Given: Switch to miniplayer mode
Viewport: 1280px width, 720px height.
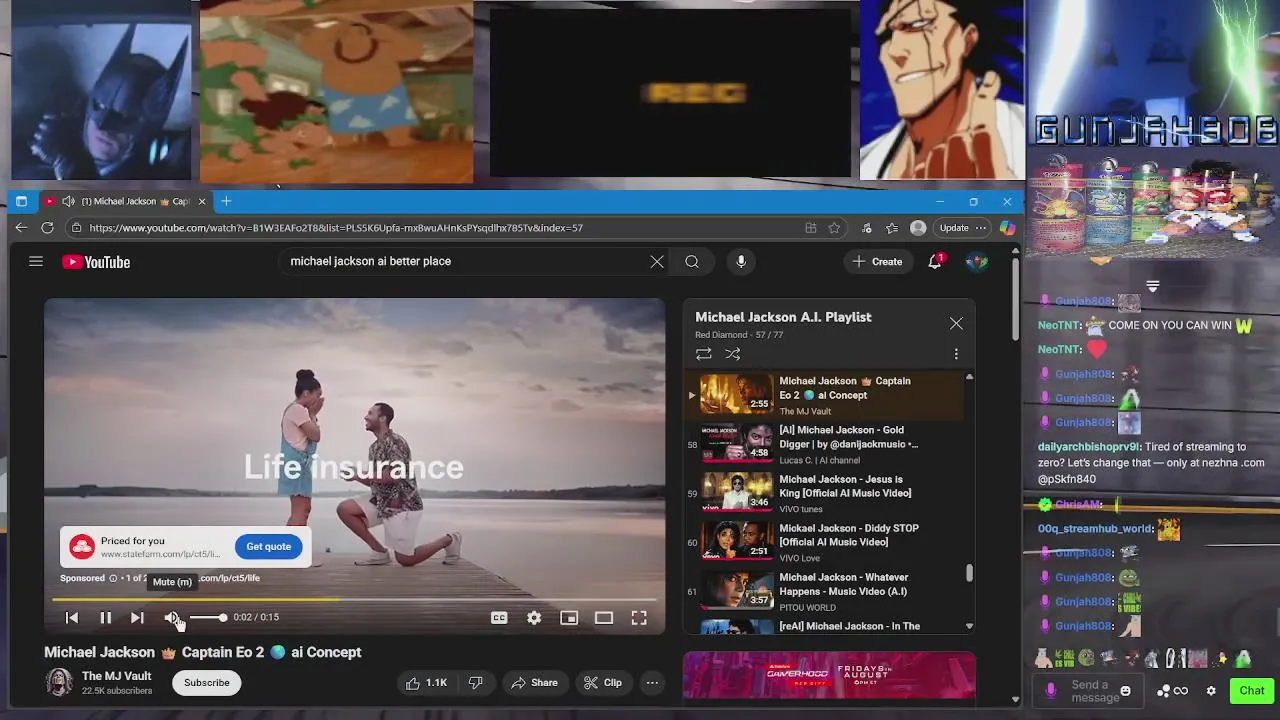Looking at the screenshot, I should 569,618.
